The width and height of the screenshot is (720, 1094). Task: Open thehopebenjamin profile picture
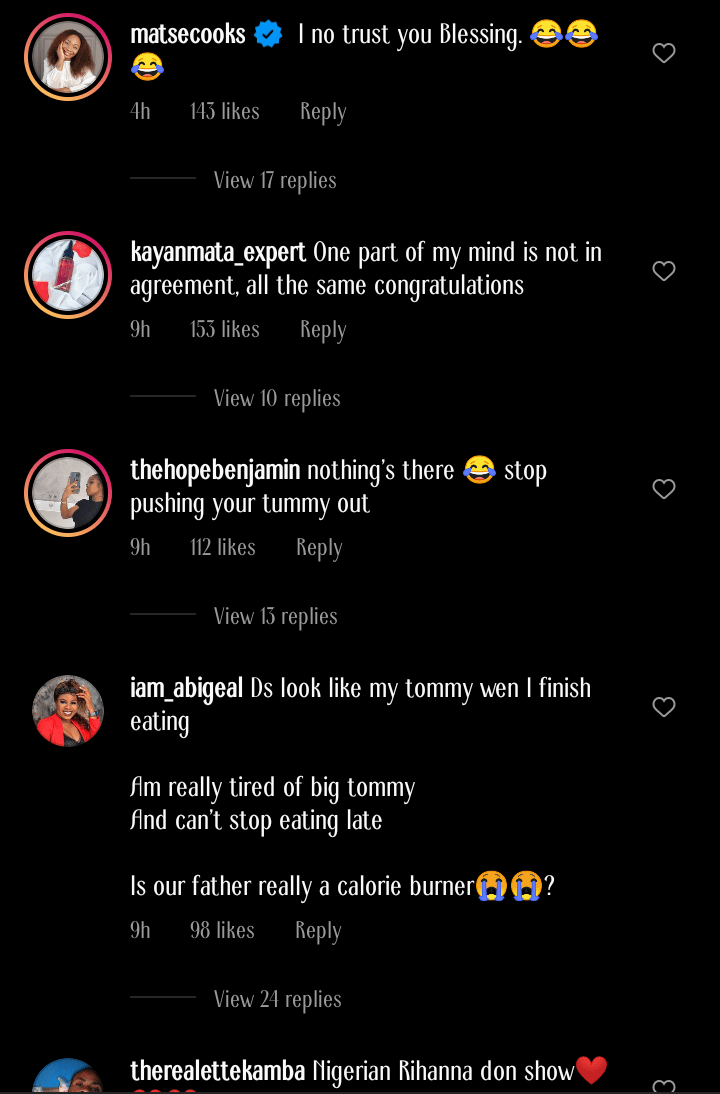pyautogui.click(x=68, y=493)
